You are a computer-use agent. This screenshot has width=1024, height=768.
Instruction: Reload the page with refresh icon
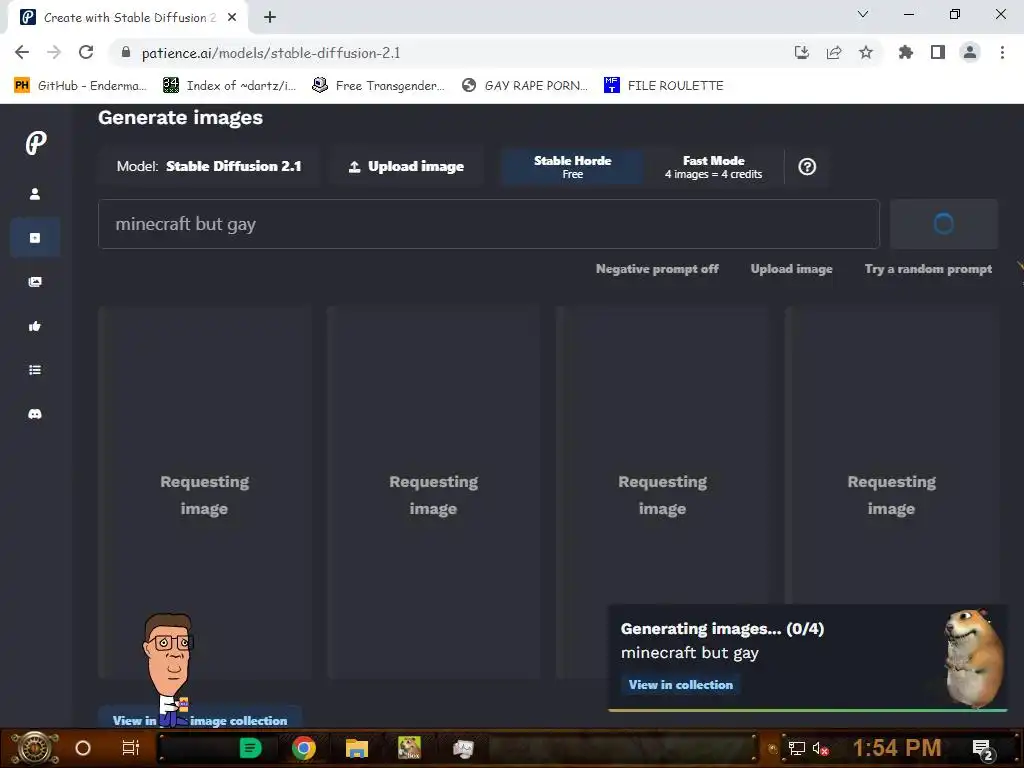click(86, 52)
